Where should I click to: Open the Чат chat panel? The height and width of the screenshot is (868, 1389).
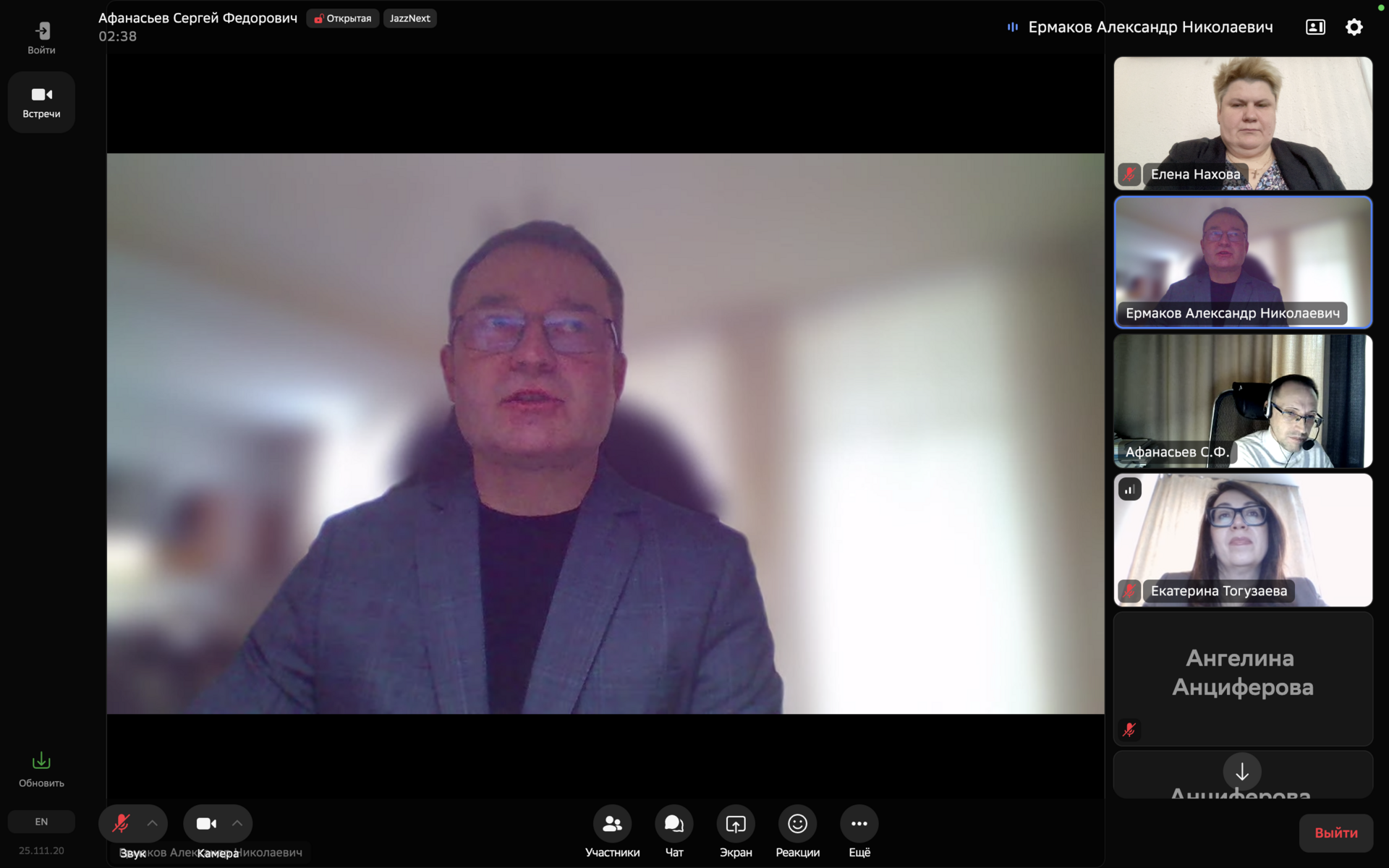point(674,824)
